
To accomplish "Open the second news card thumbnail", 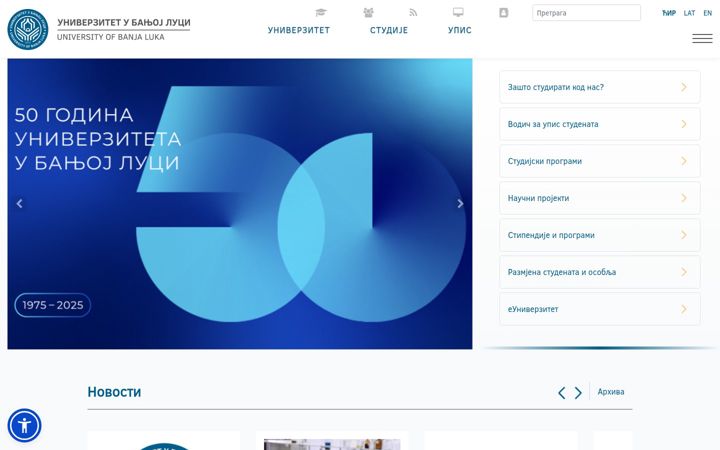I will point(332,444).
